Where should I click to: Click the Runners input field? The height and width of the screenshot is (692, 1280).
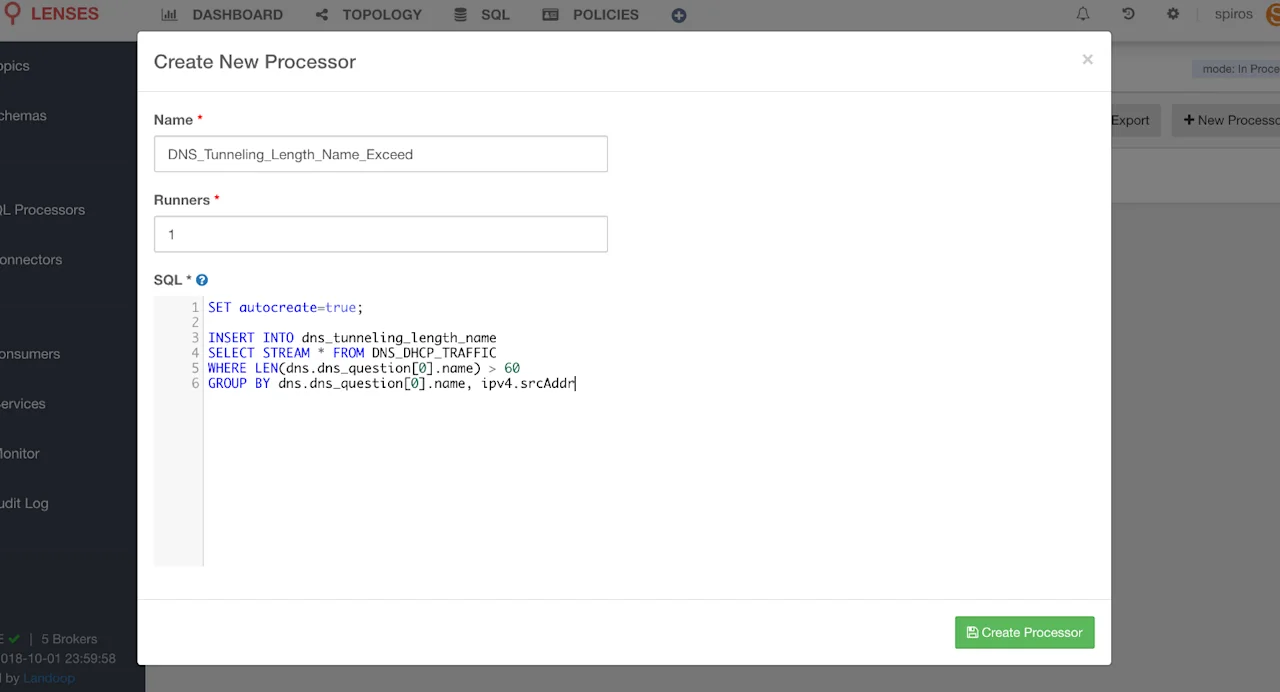point(380,234)
